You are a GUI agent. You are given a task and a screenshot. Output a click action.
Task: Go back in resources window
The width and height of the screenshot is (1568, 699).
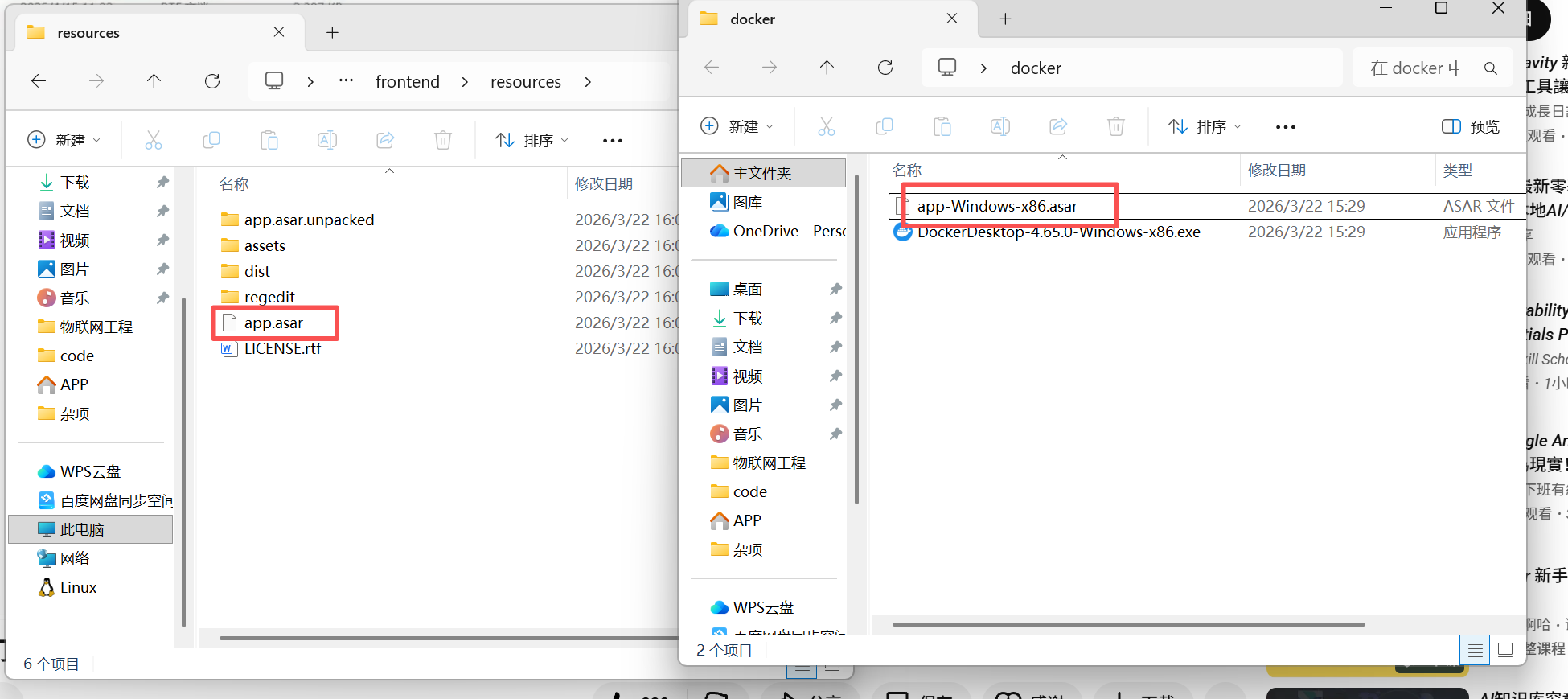39,80
